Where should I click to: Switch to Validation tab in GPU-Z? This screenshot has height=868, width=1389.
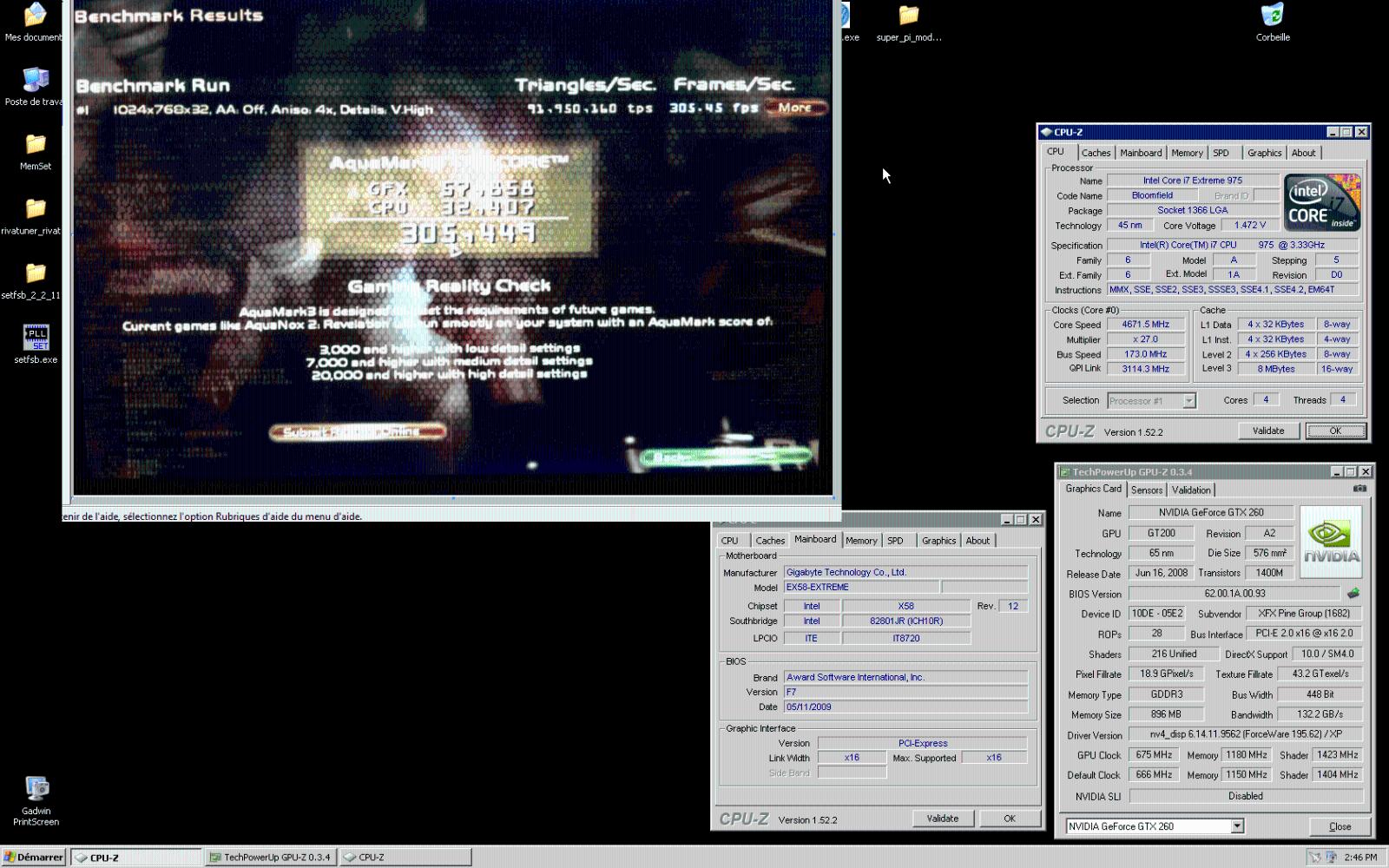coord(1191,490)
